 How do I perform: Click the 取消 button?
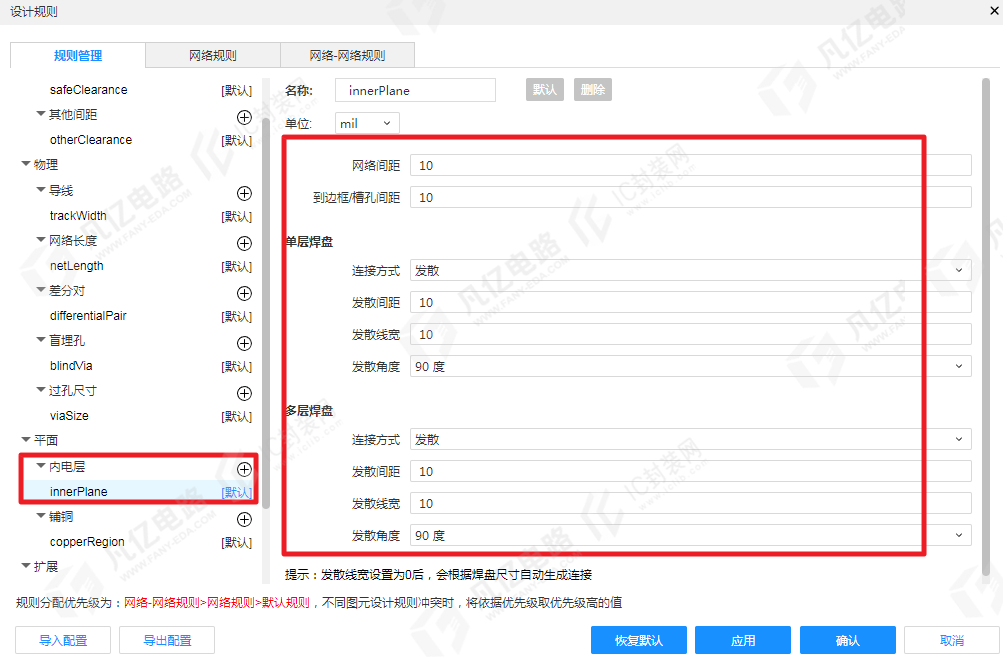tap(952, 640)
